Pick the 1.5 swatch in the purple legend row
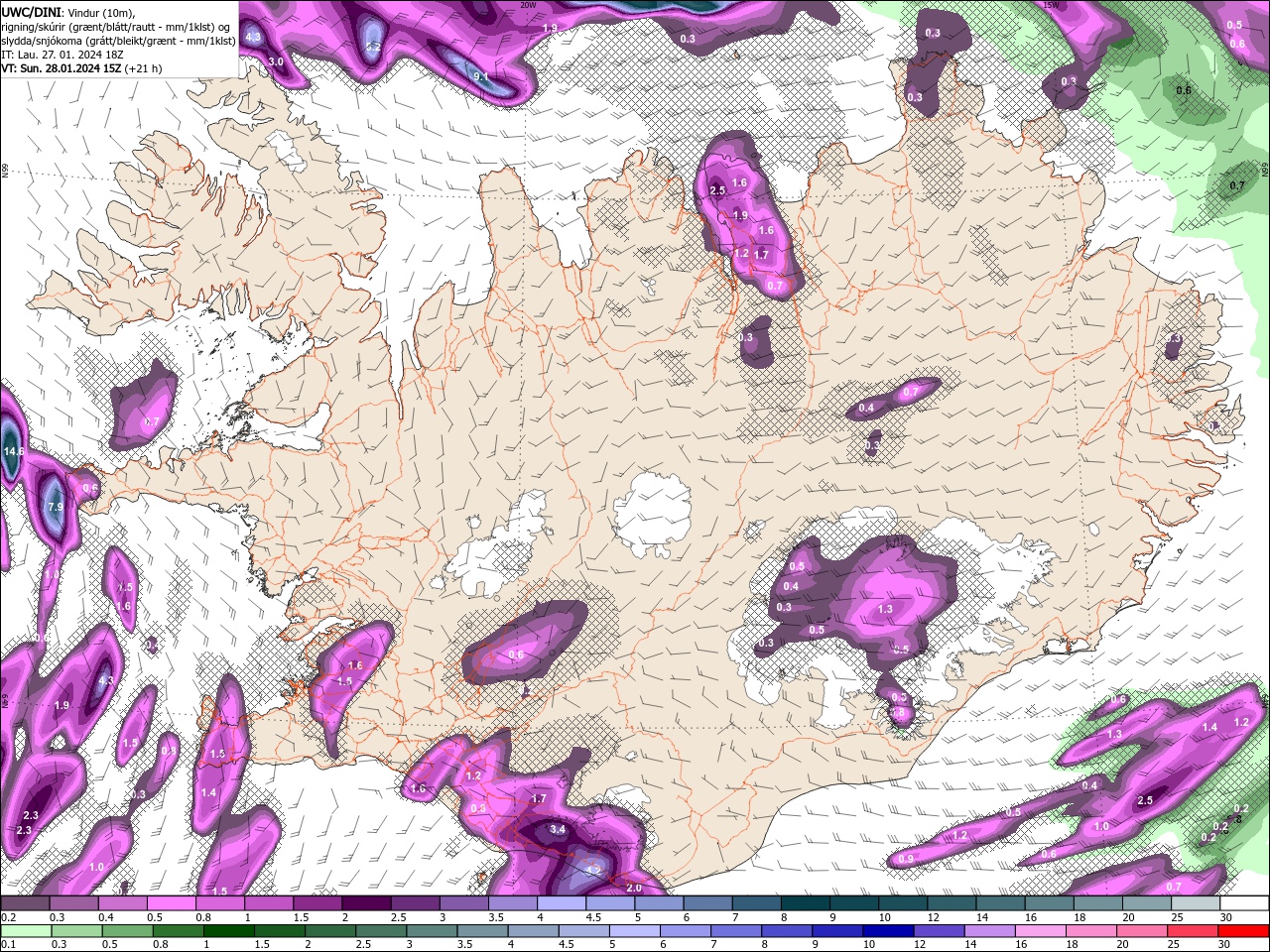This screenshot has width=1270, height=952. (317, 903)
